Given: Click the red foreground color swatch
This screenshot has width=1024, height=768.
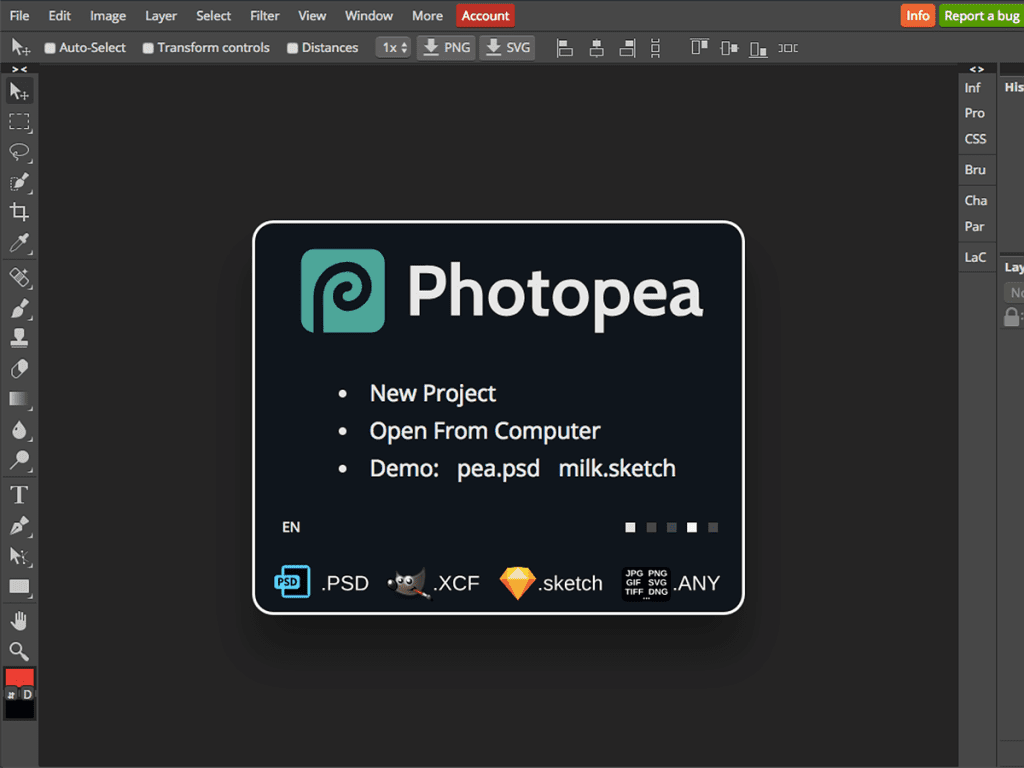Looking at the screenshot, I should [x=20, y=677].
